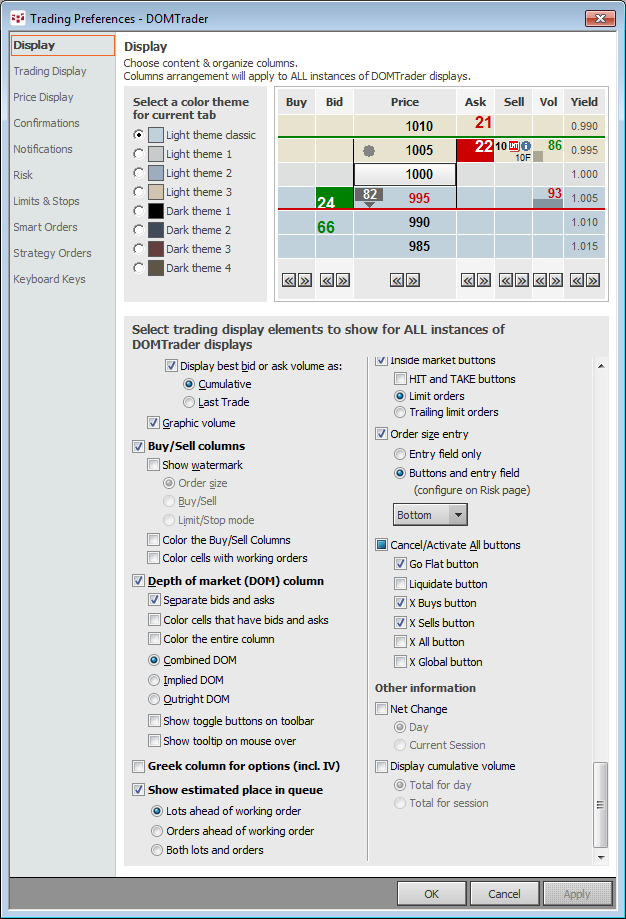Select the Implied DOM radio option
This screenshot has height=919, width=626.
point(154,680)
